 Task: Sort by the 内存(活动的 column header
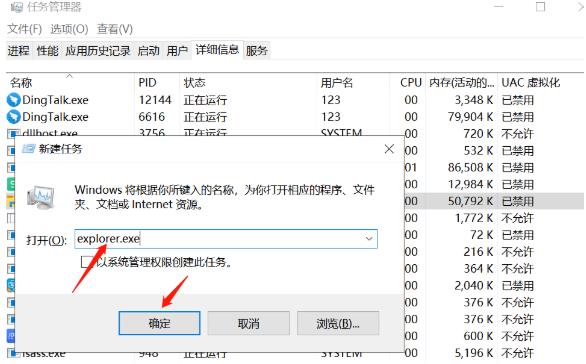(461, 82)
